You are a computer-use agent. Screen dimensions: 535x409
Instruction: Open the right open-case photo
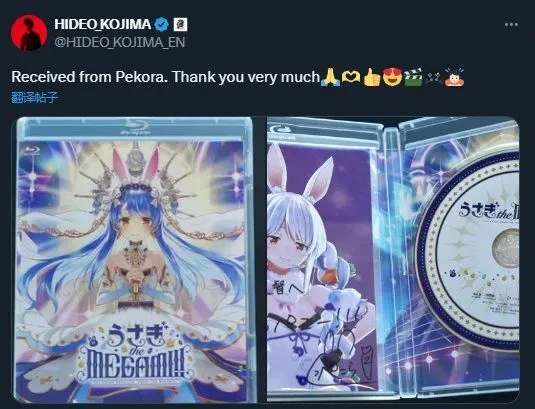[x=393, y=260]
